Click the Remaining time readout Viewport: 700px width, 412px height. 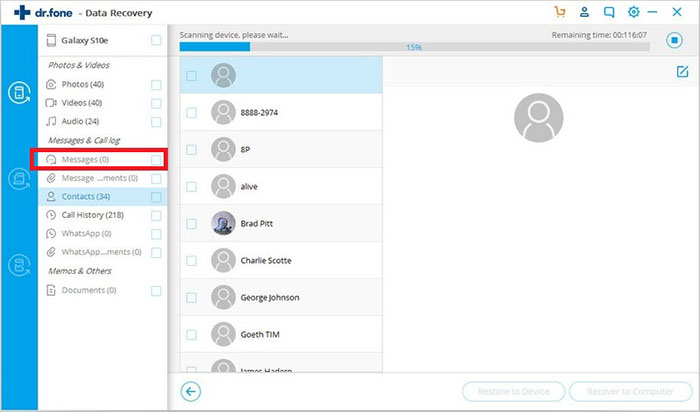click(x=599, y=35)
